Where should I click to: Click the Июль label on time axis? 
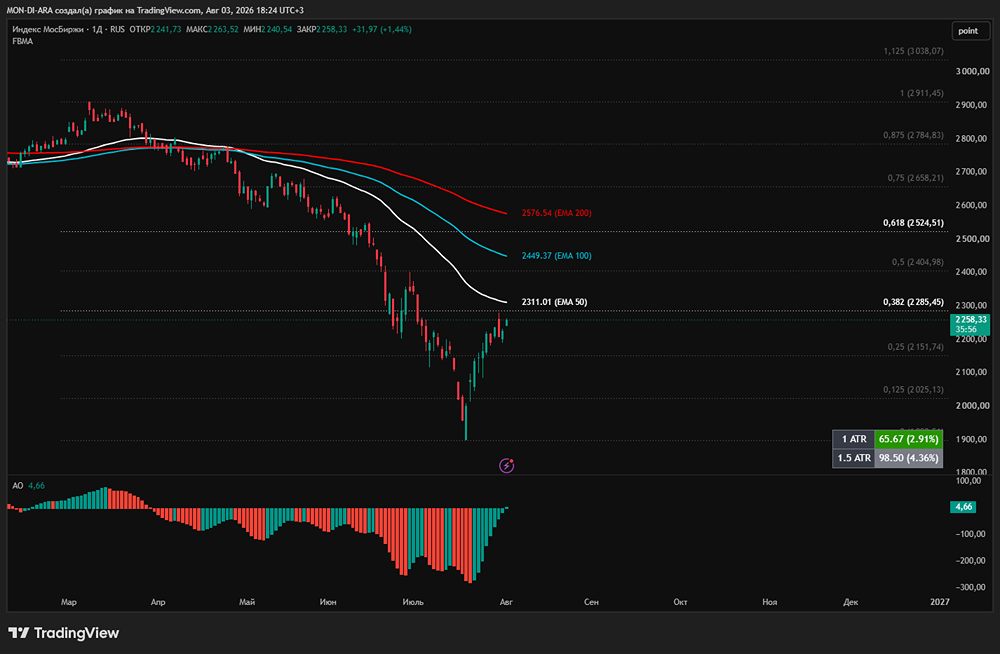(x=413, y=602)
